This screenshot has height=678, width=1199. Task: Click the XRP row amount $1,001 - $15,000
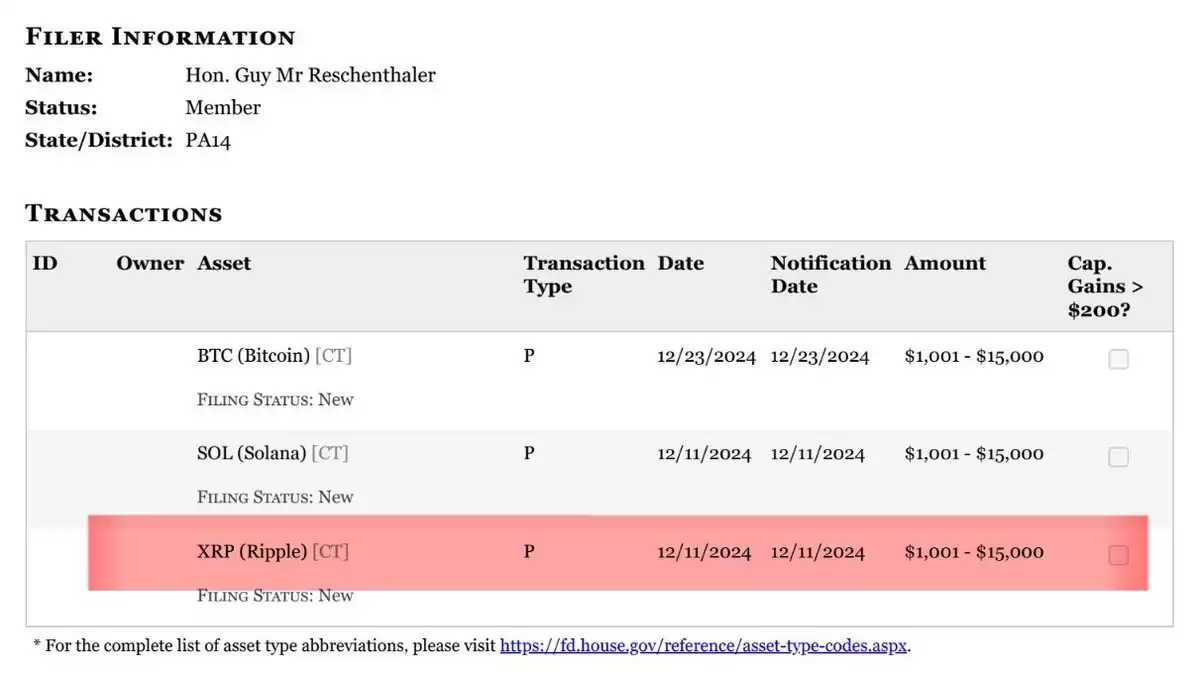point(973,552)
